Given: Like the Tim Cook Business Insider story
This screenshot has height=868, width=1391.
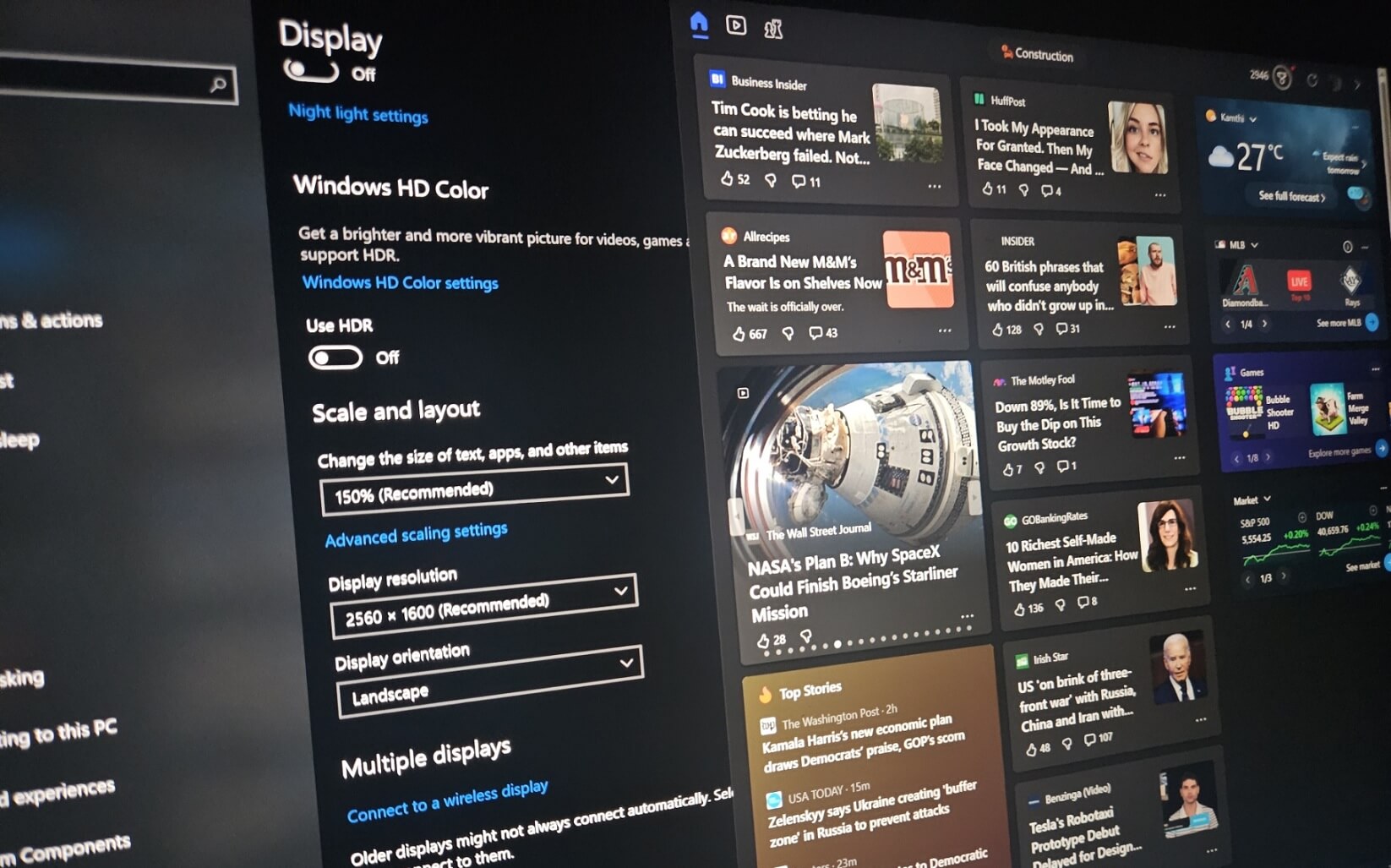Looking at the screenshot, I should pos(727,178).
